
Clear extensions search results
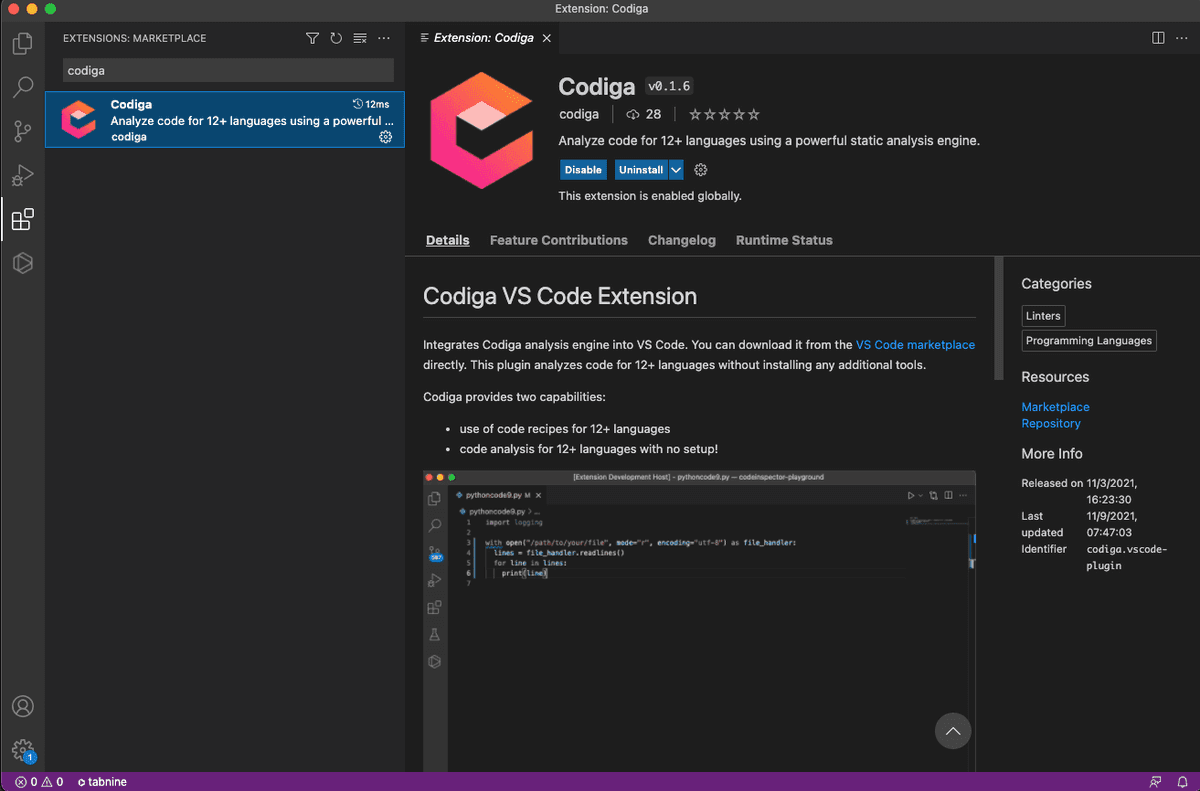(360, 38)
